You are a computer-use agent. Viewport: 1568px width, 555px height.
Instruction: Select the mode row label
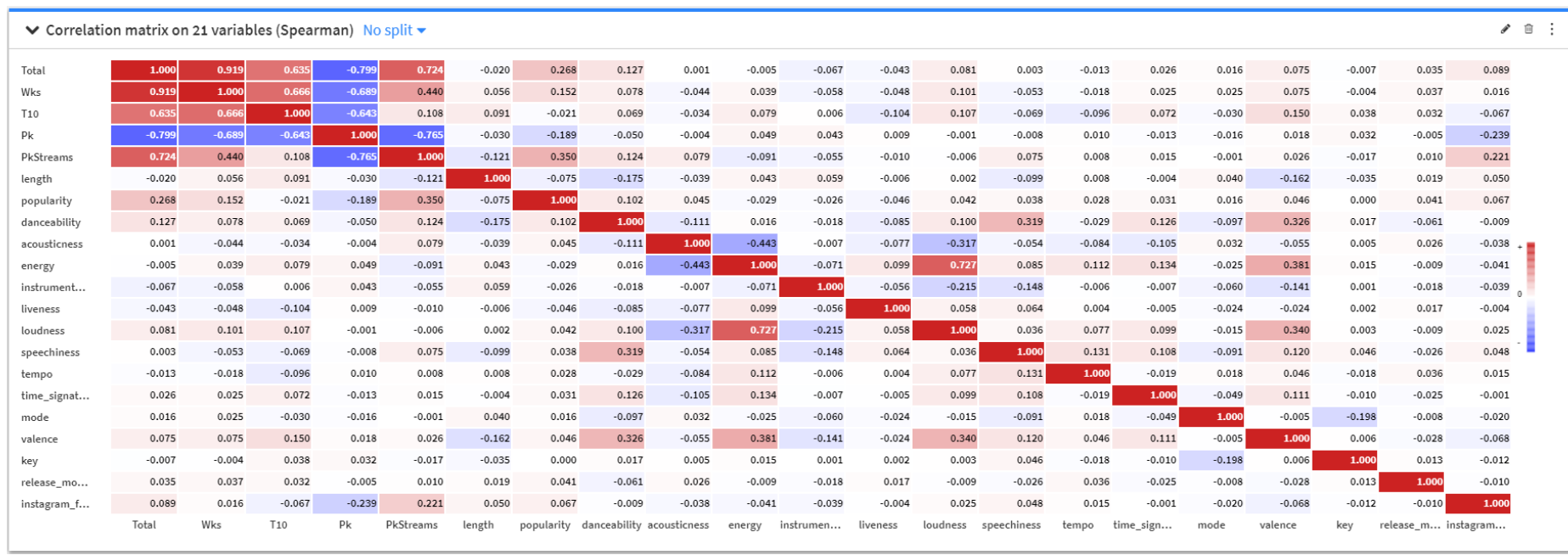coord(35,418)
